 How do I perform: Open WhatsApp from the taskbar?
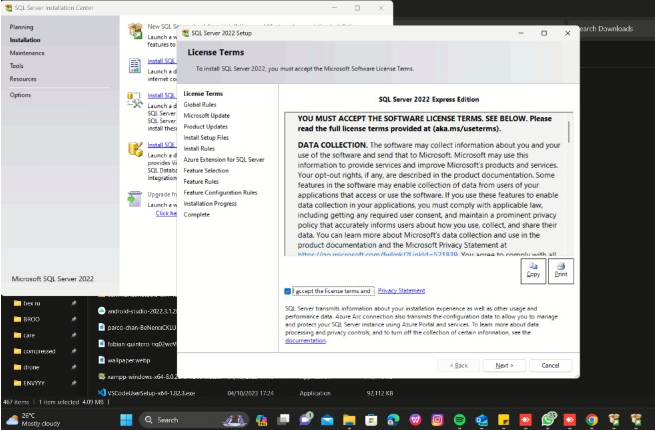548,419
